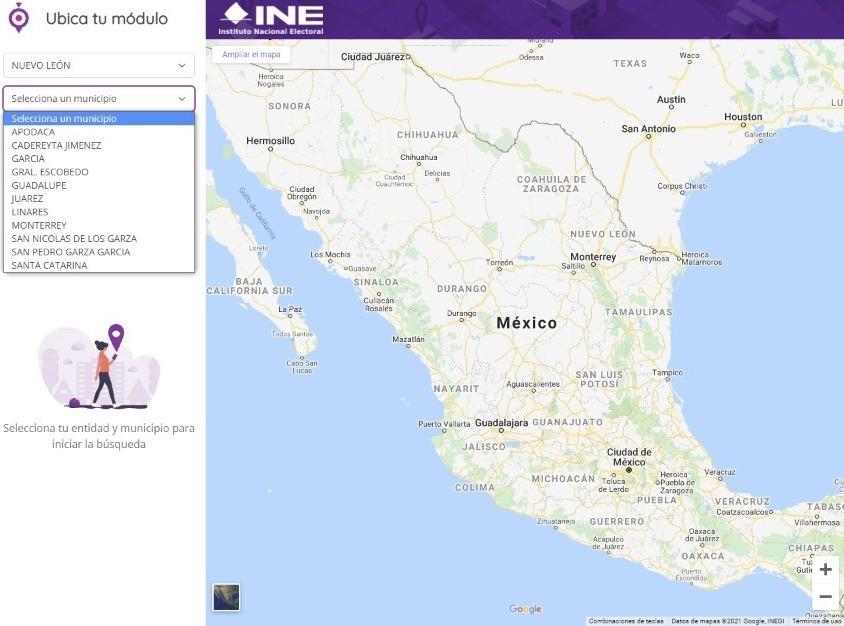Open the NUEVO LEÓN state dropdown
Viewport: 844px width, 626px height.
99,65
